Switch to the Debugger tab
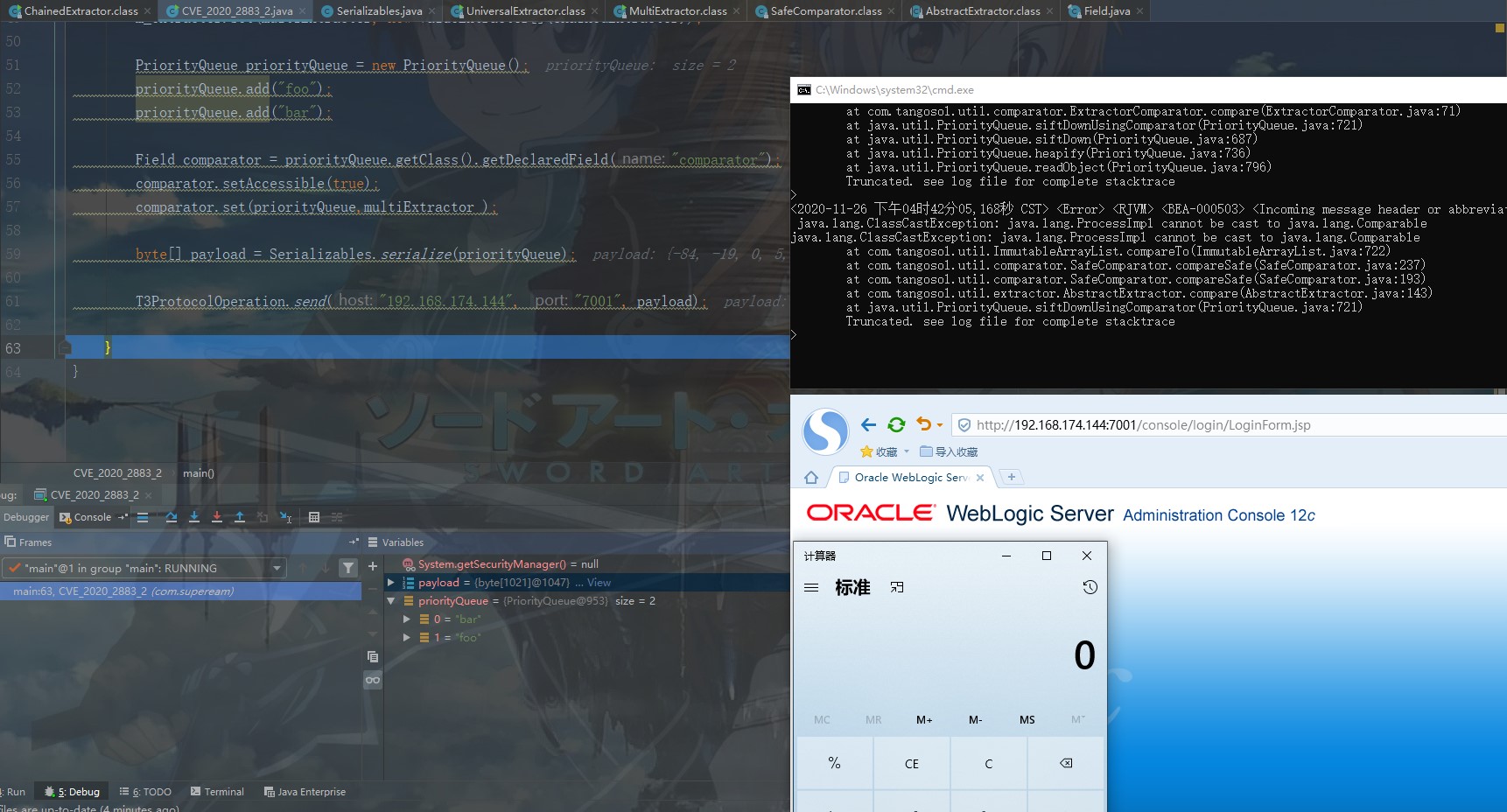Image resolution: width=1507 pixels, height=812 pixels. click(26, 517)
